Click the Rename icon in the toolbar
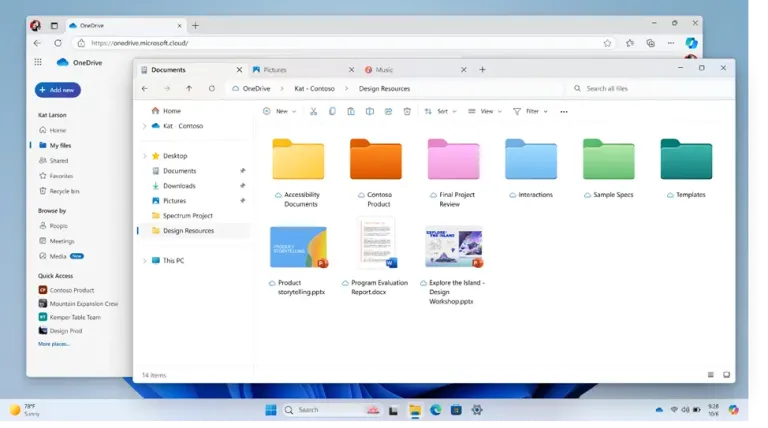Image resolution: width=768 pixels, height=428 pixels. click(369, 112)
